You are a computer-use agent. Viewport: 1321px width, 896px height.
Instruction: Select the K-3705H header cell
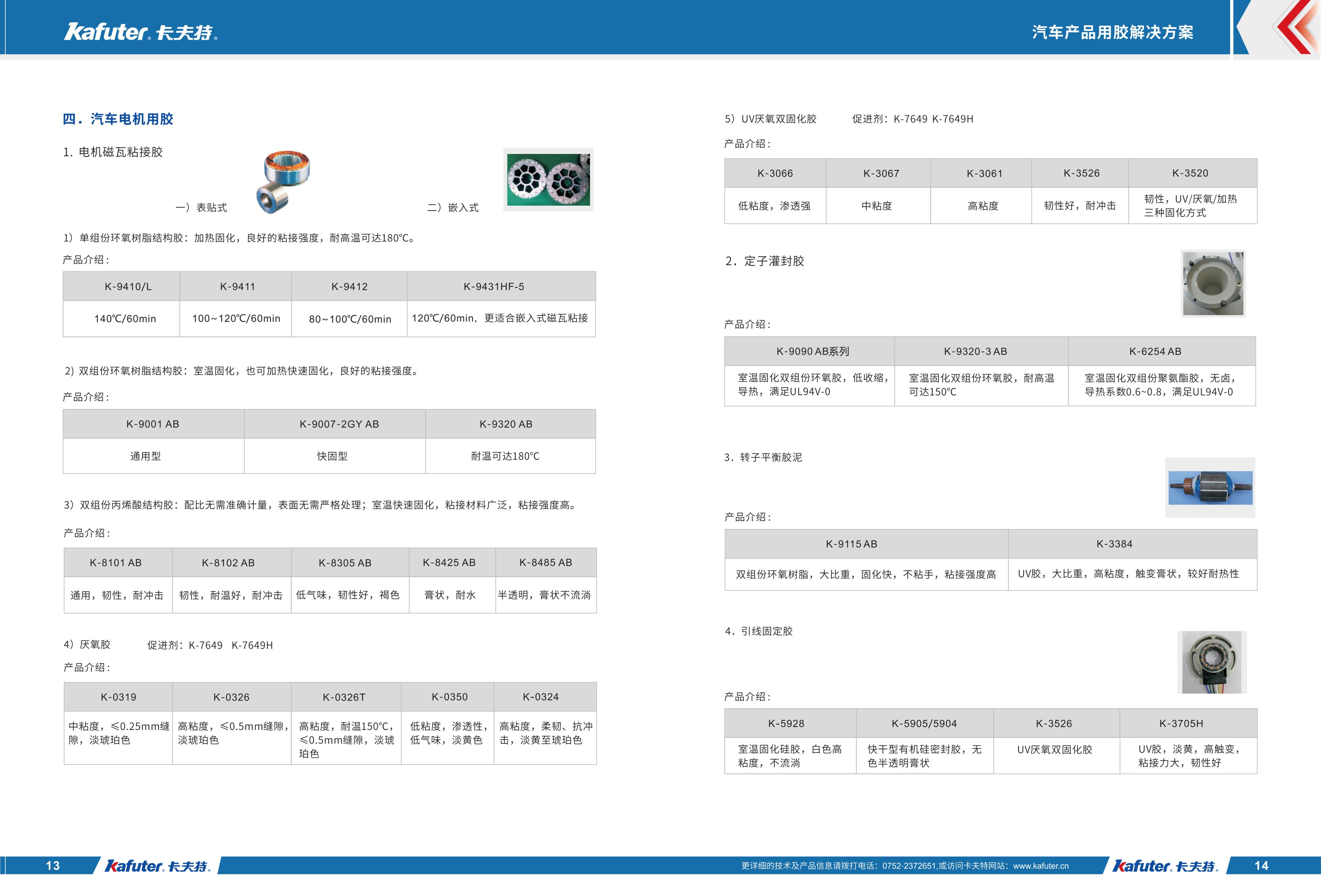click(1188, 723)
